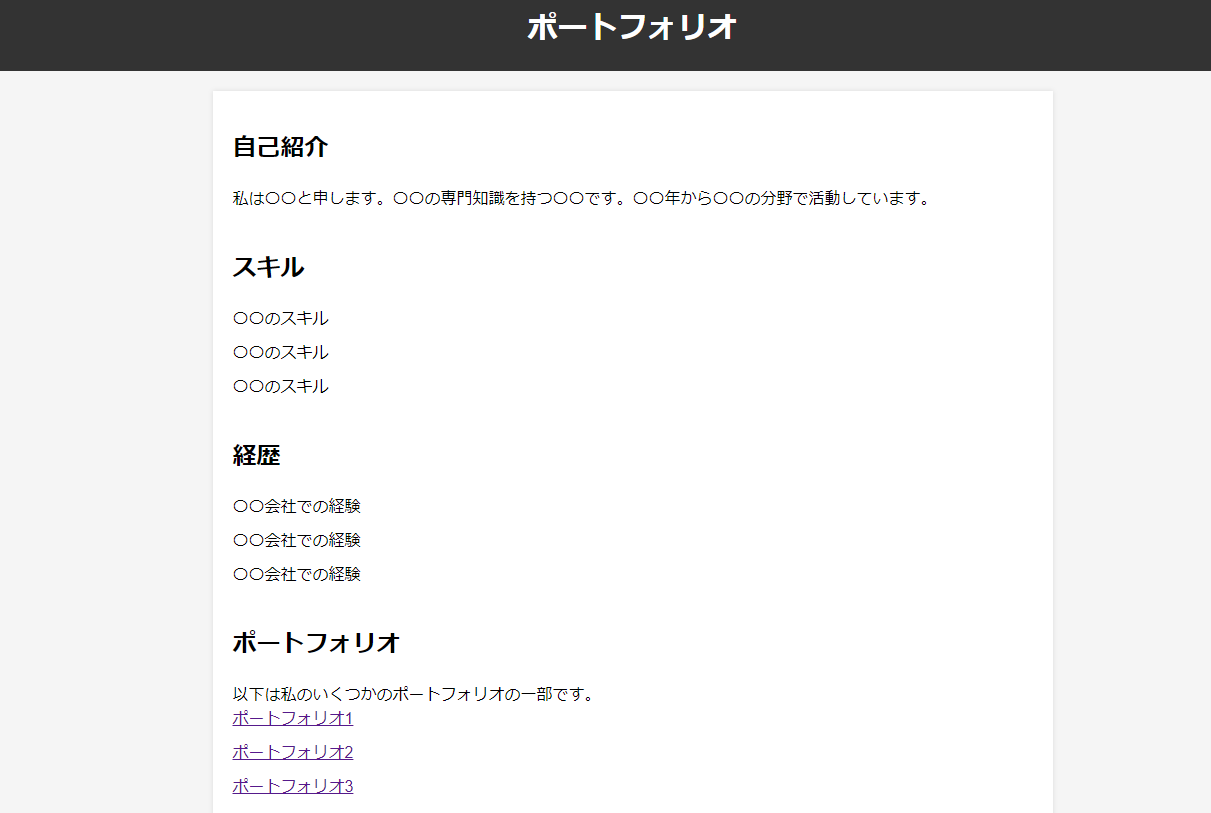Viewport: 1211px width, 813px height.
Task: Click the first ○○のスキル list item
Action: tap(280, 318)
